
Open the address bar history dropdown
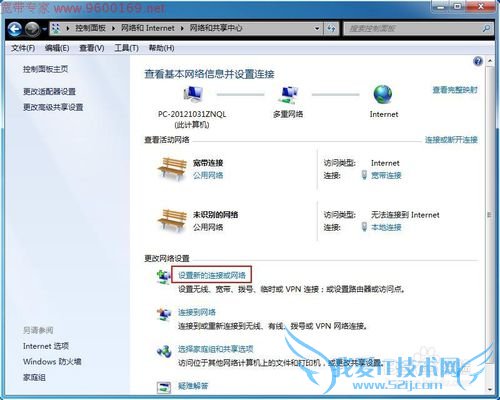(317, 29)
